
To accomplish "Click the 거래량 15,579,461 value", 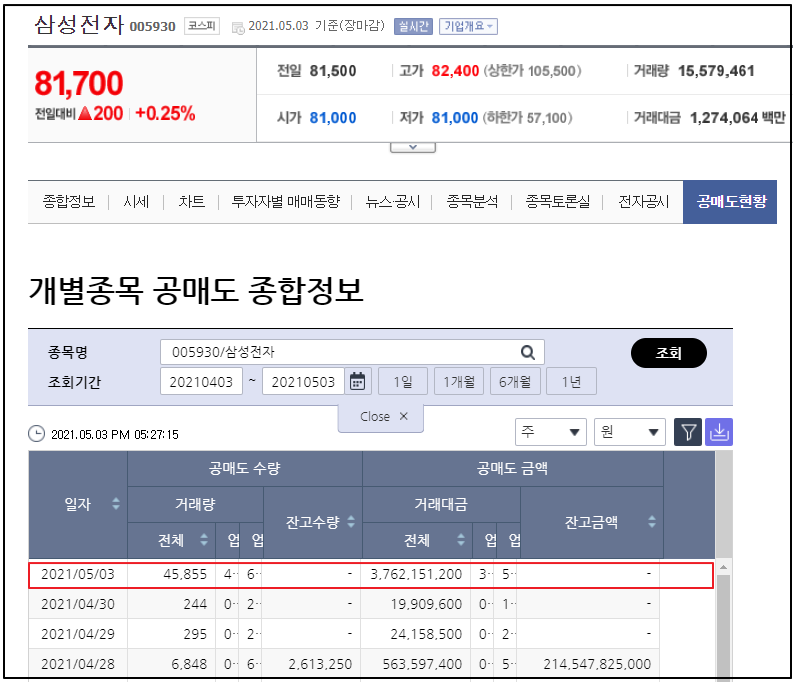I will tap(716, 71).
